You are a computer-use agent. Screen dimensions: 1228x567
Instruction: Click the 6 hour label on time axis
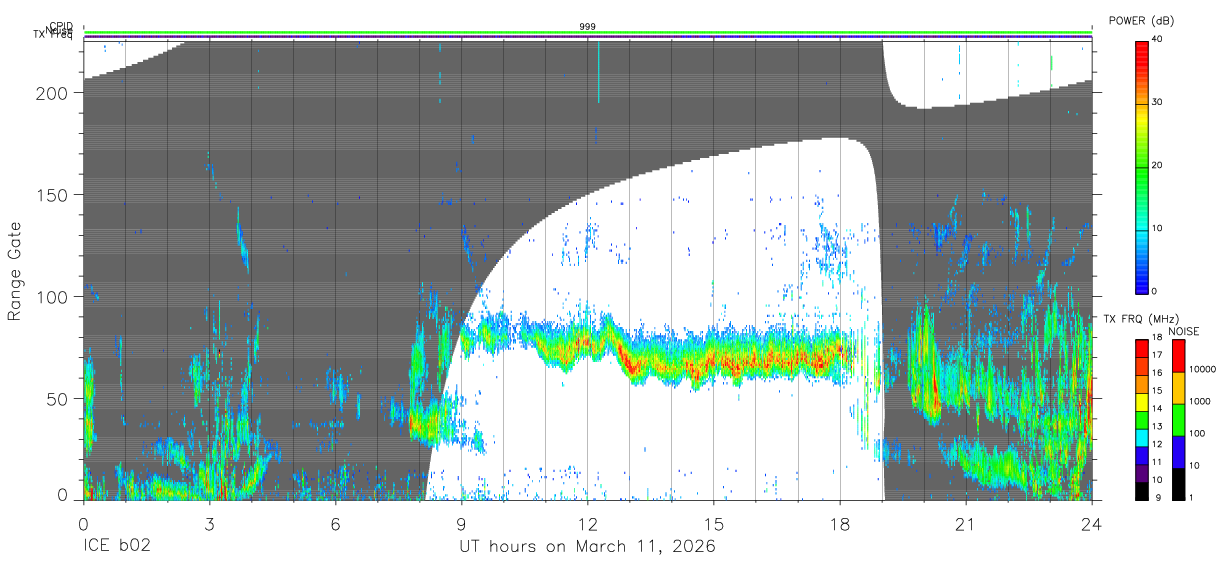[x=335, y=523]
